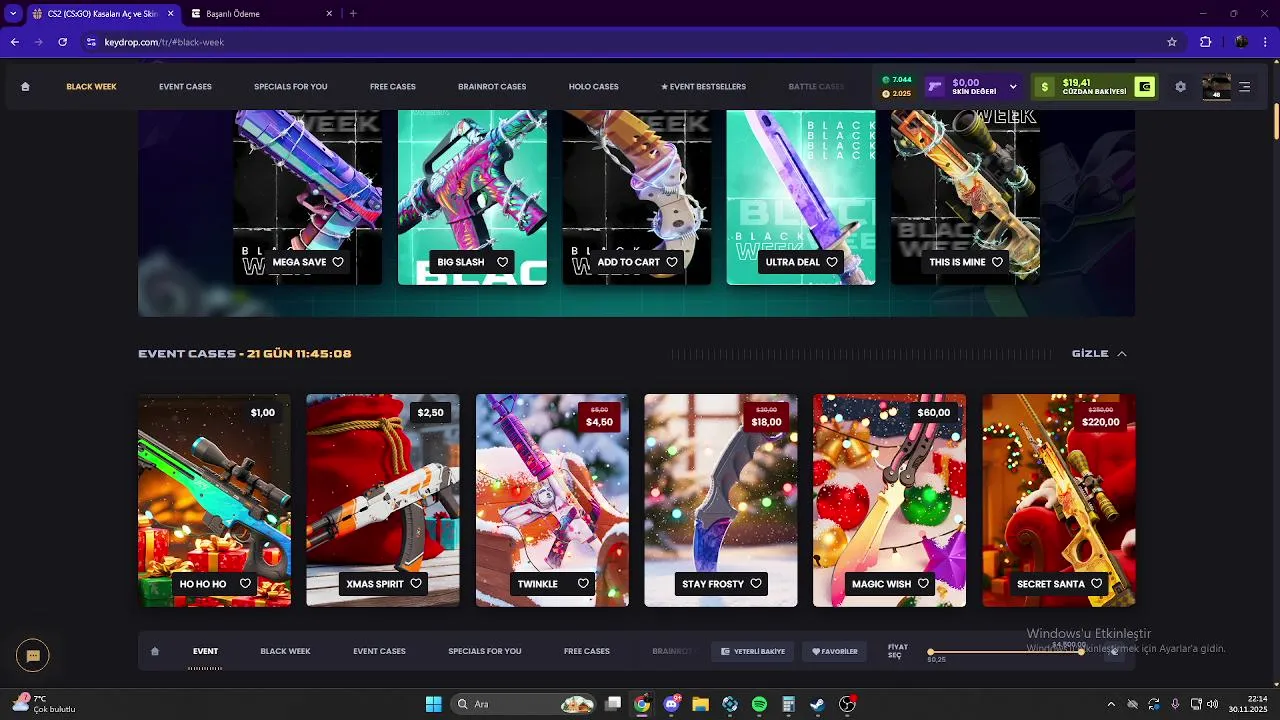Open the taskbar volume icon
Screen dimensions: 1280x720
[1212, 704]
